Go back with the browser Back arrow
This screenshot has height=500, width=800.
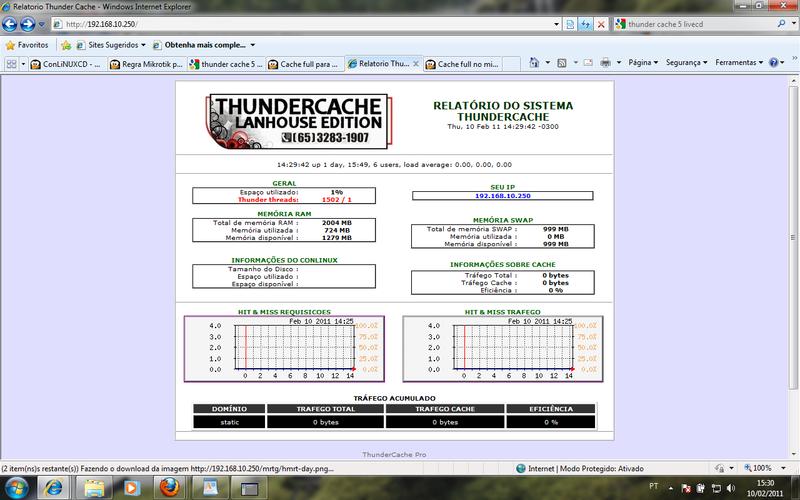tap(10, 24)
